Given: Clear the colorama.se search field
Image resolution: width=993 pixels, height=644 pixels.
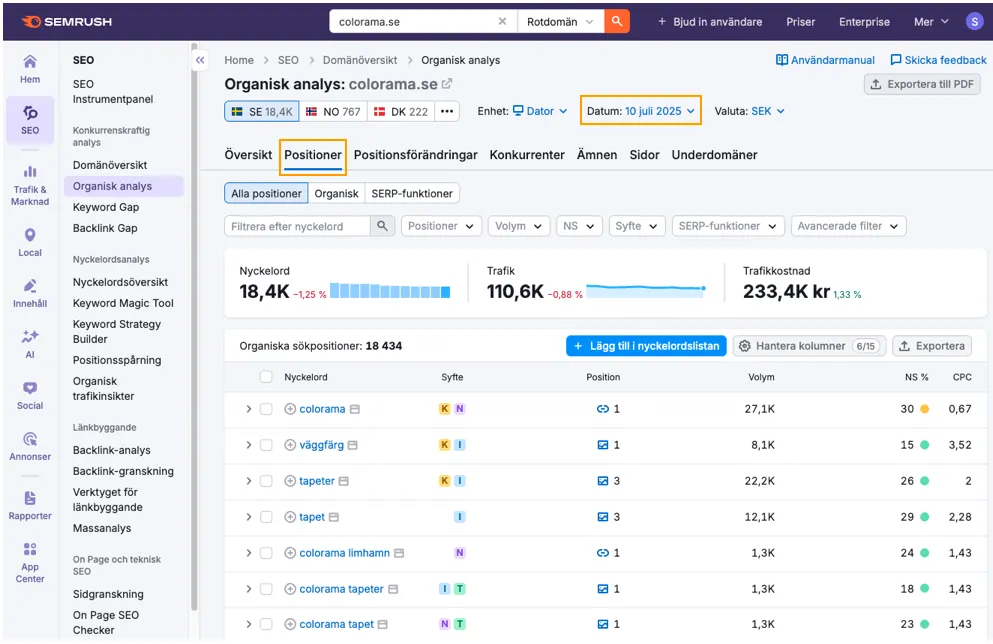Looking at the screenshot, I should [x=502, y=22].
